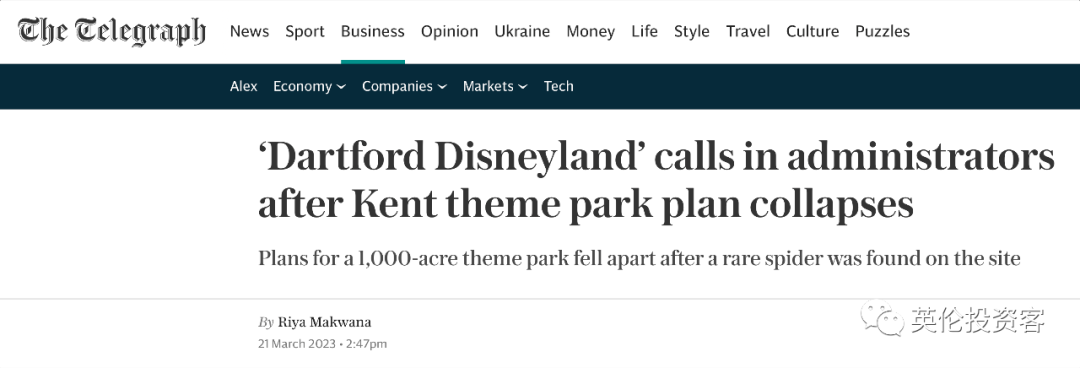The height and width of the screenshot is (368, 1080).
Task: Click the Dartford Disneyland article headline
Action: click(656, 180)
